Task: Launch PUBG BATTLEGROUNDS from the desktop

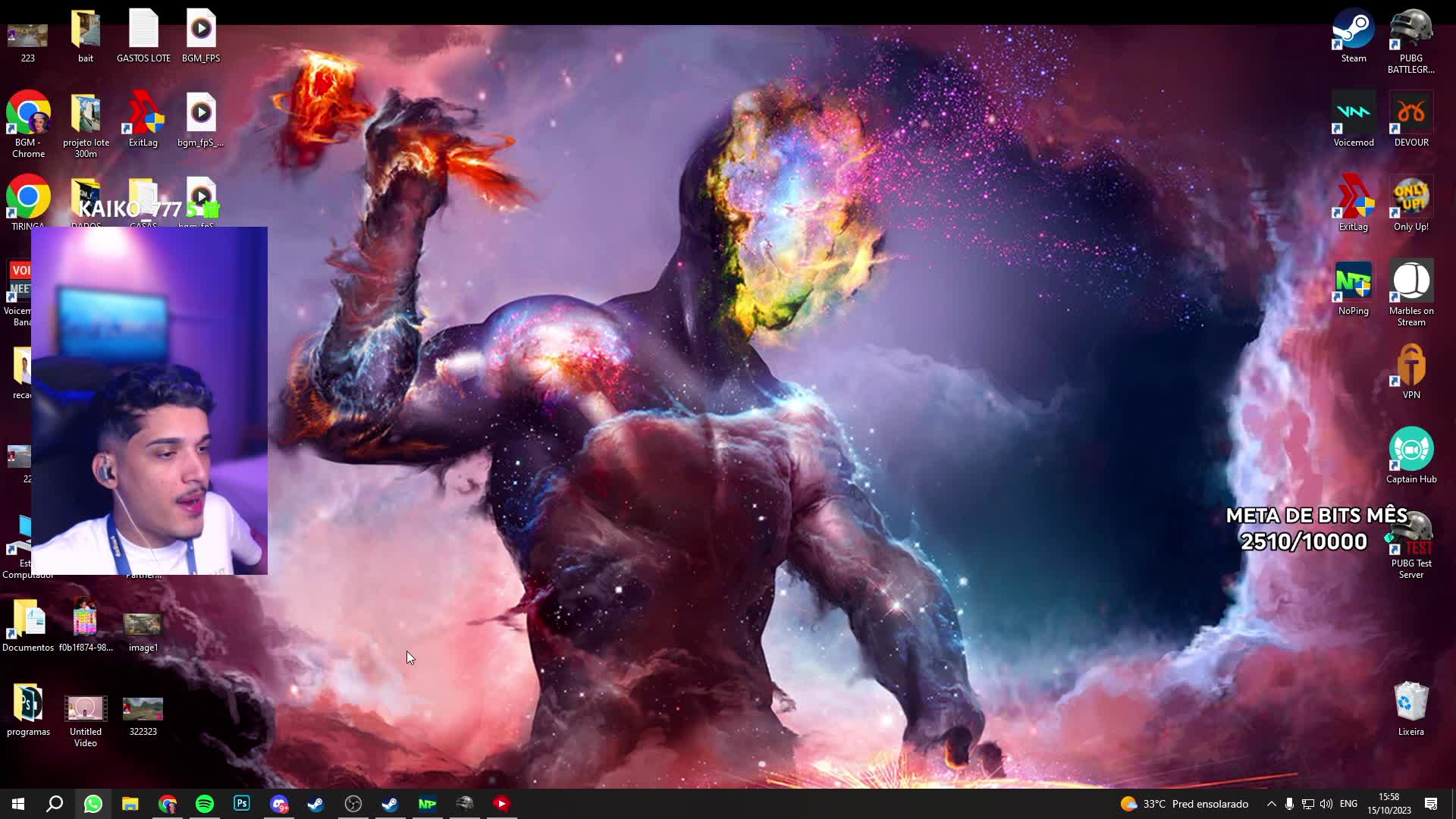Action: (1411, 41)
